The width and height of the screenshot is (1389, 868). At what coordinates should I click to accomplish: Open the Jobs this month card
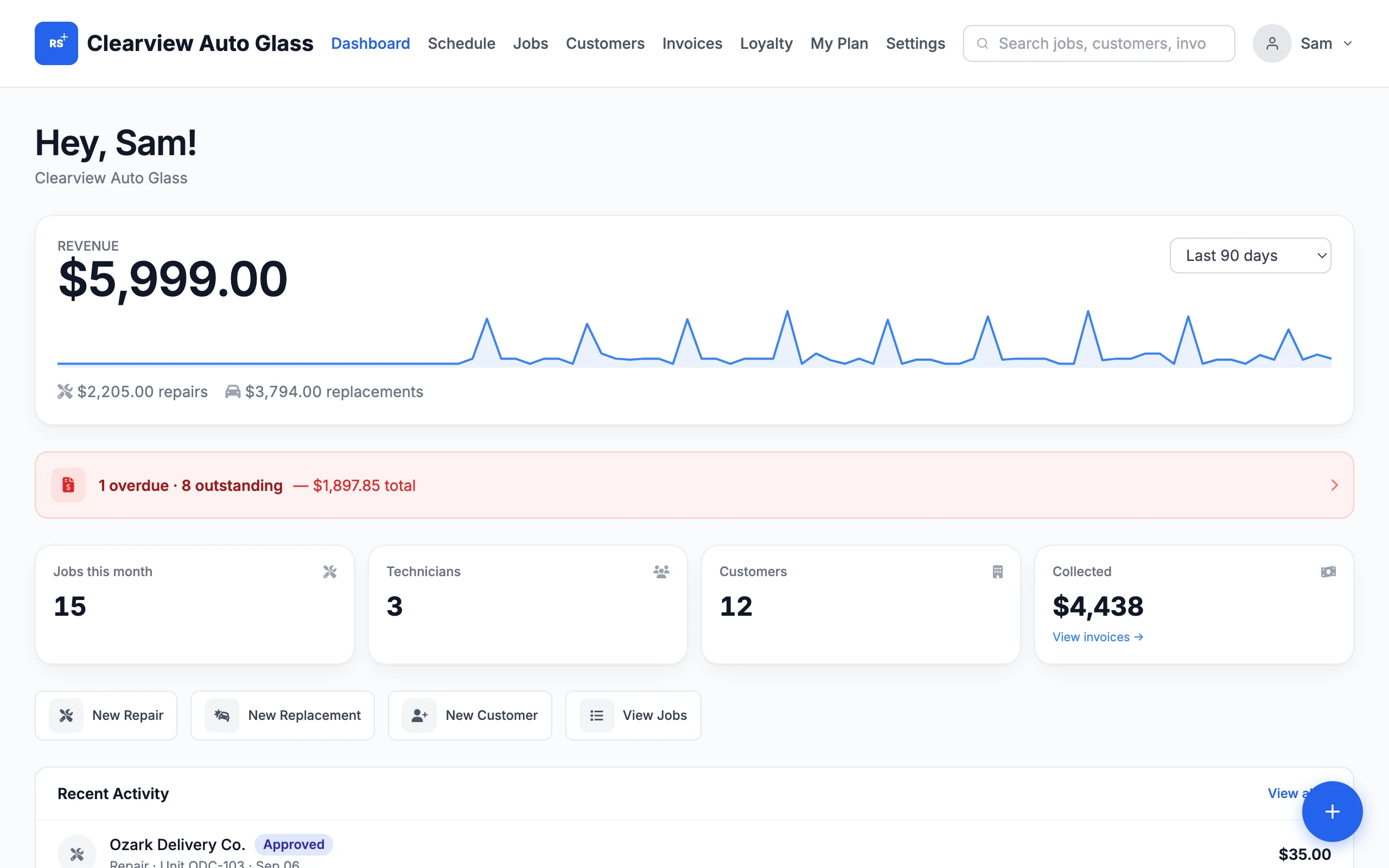(x=195, y=604)
